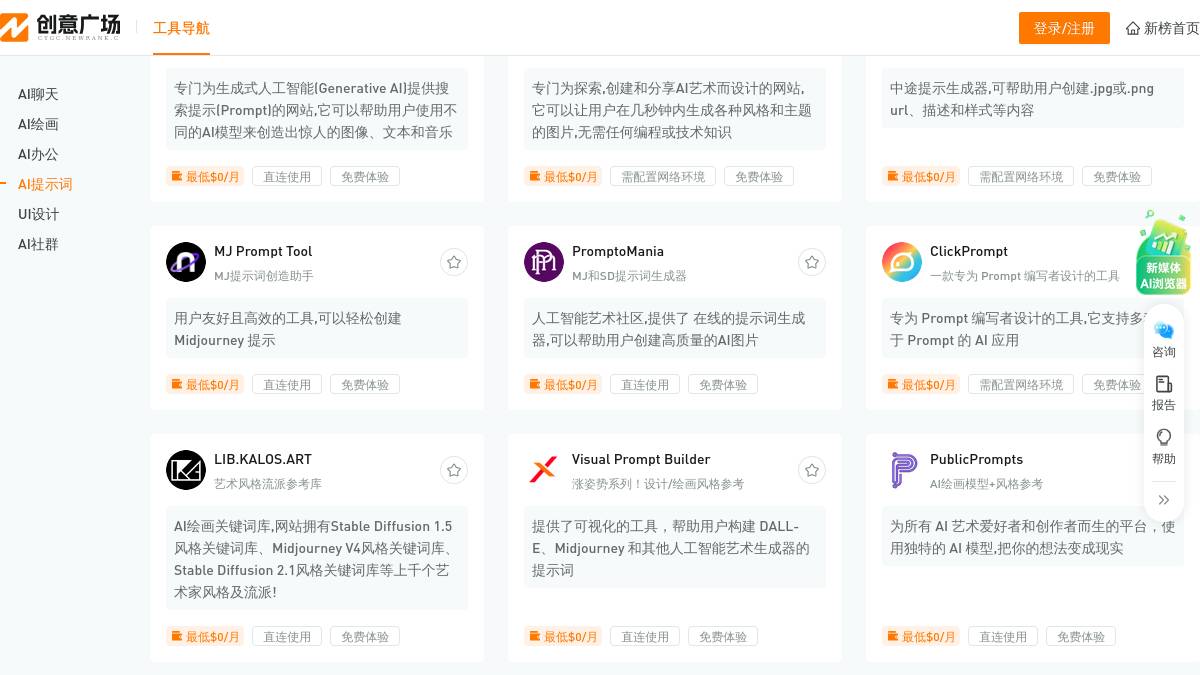Screen dimensions: 1200x675
Task: Click the PublicPrompts description box
Action: click(1033, 537)
